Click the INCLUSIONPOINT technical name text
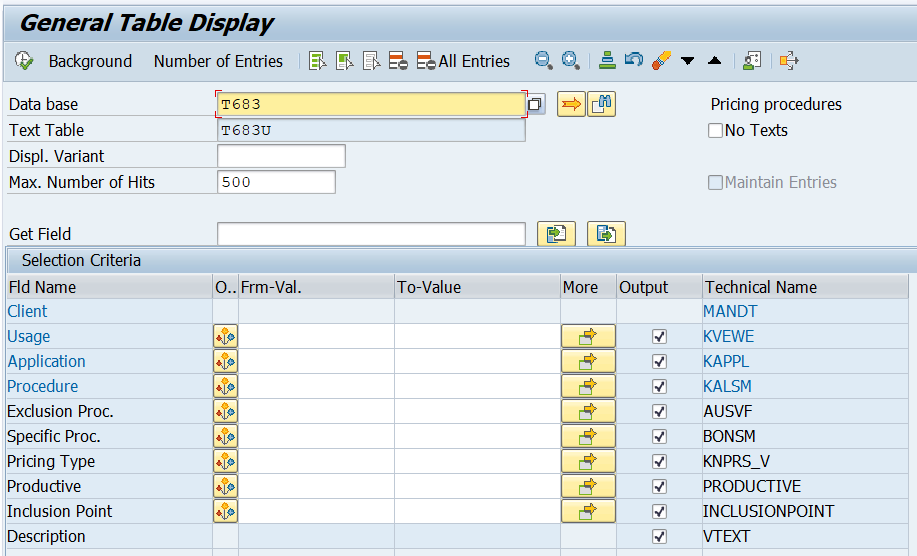917x556 pixels. 768,512
